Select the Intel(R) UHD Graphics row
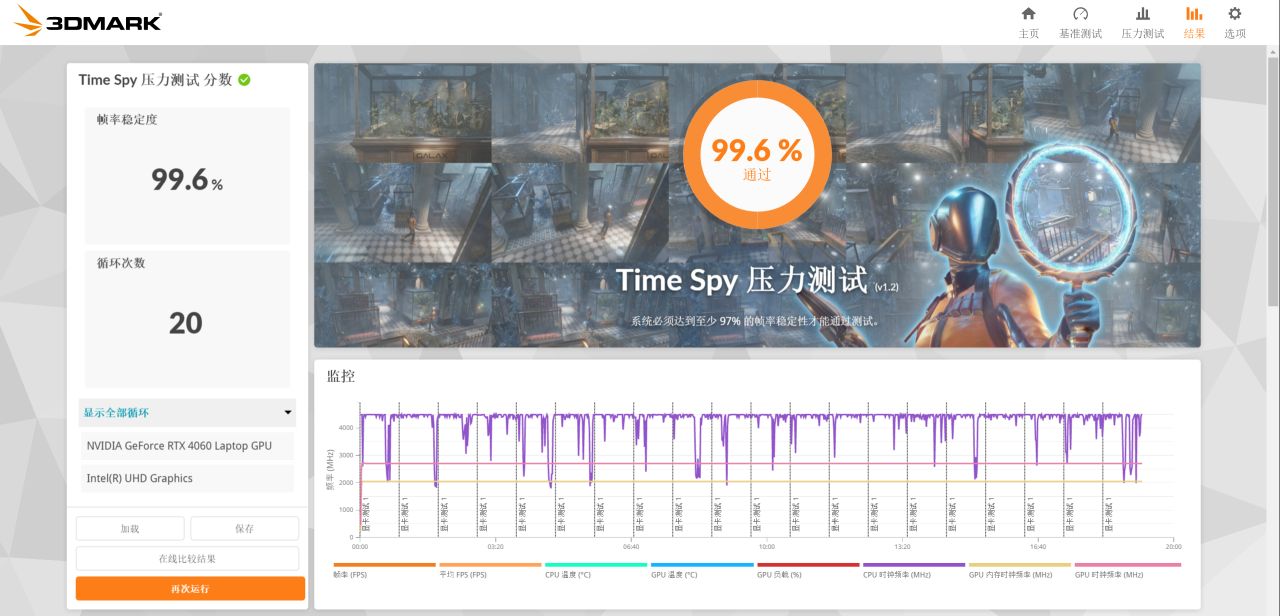 pos(187,478)
